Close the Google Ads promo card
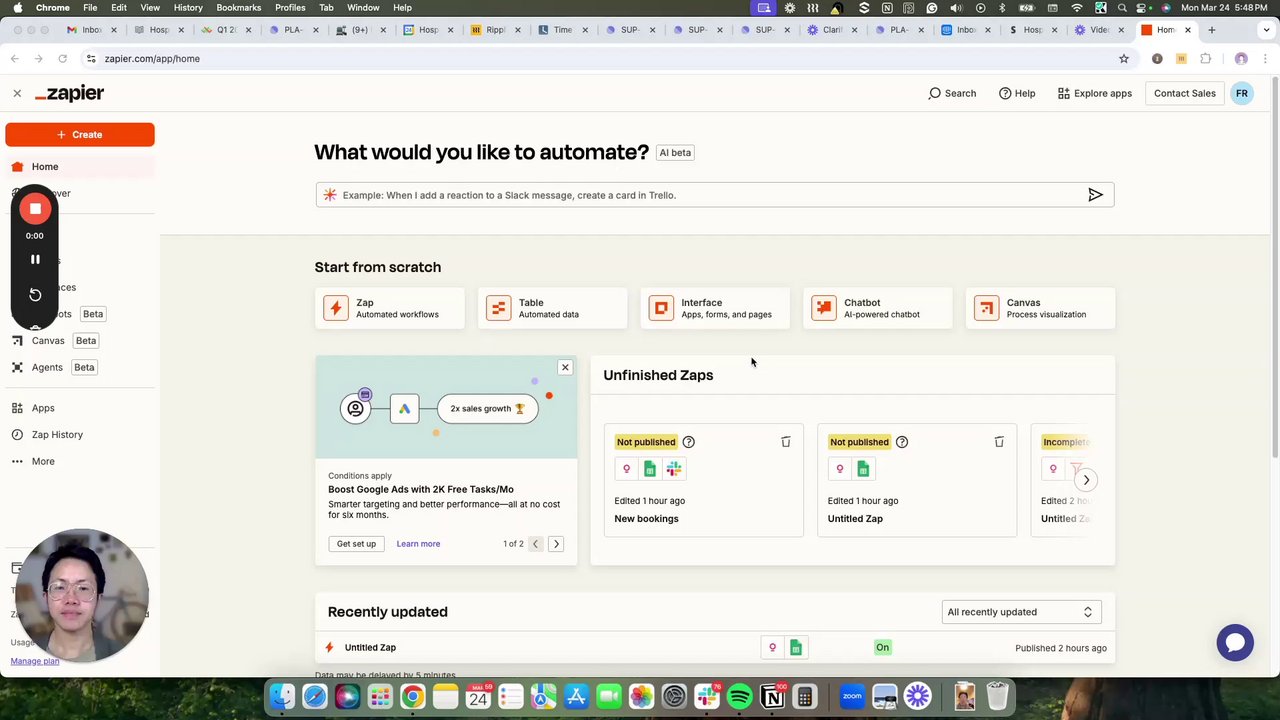1280x720 pixels. click(565, 367)
